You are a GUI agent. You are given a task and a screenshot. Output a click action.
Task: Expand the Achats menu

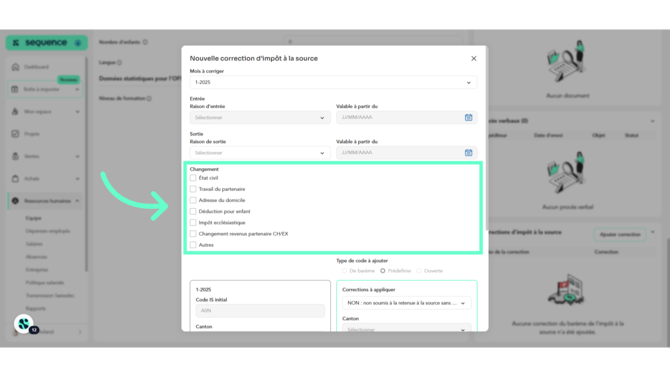(x=77, y=179)
